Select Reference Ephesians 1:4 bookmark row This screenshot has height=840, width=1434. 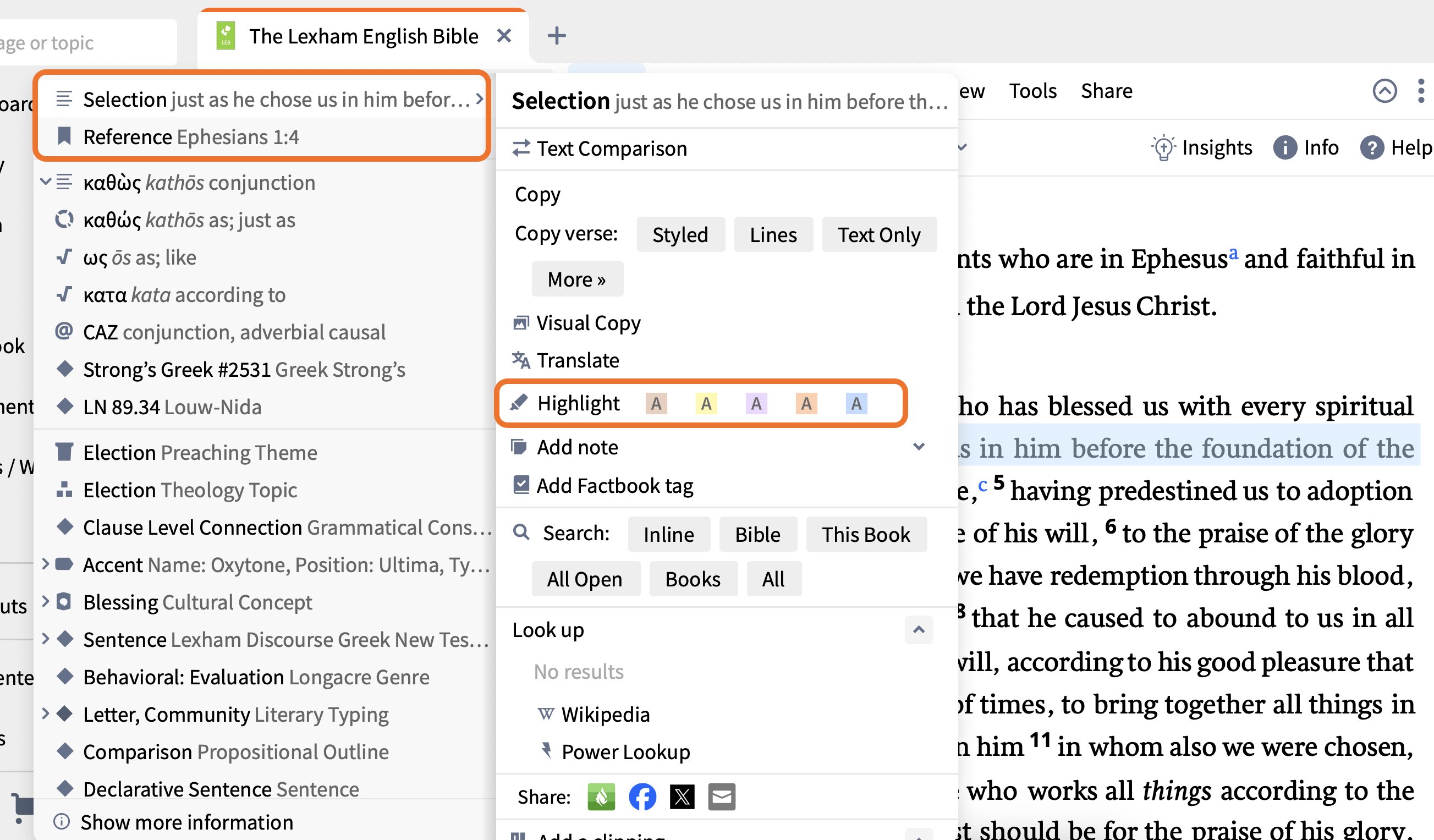pyautogui.click(x=262, y=136)
